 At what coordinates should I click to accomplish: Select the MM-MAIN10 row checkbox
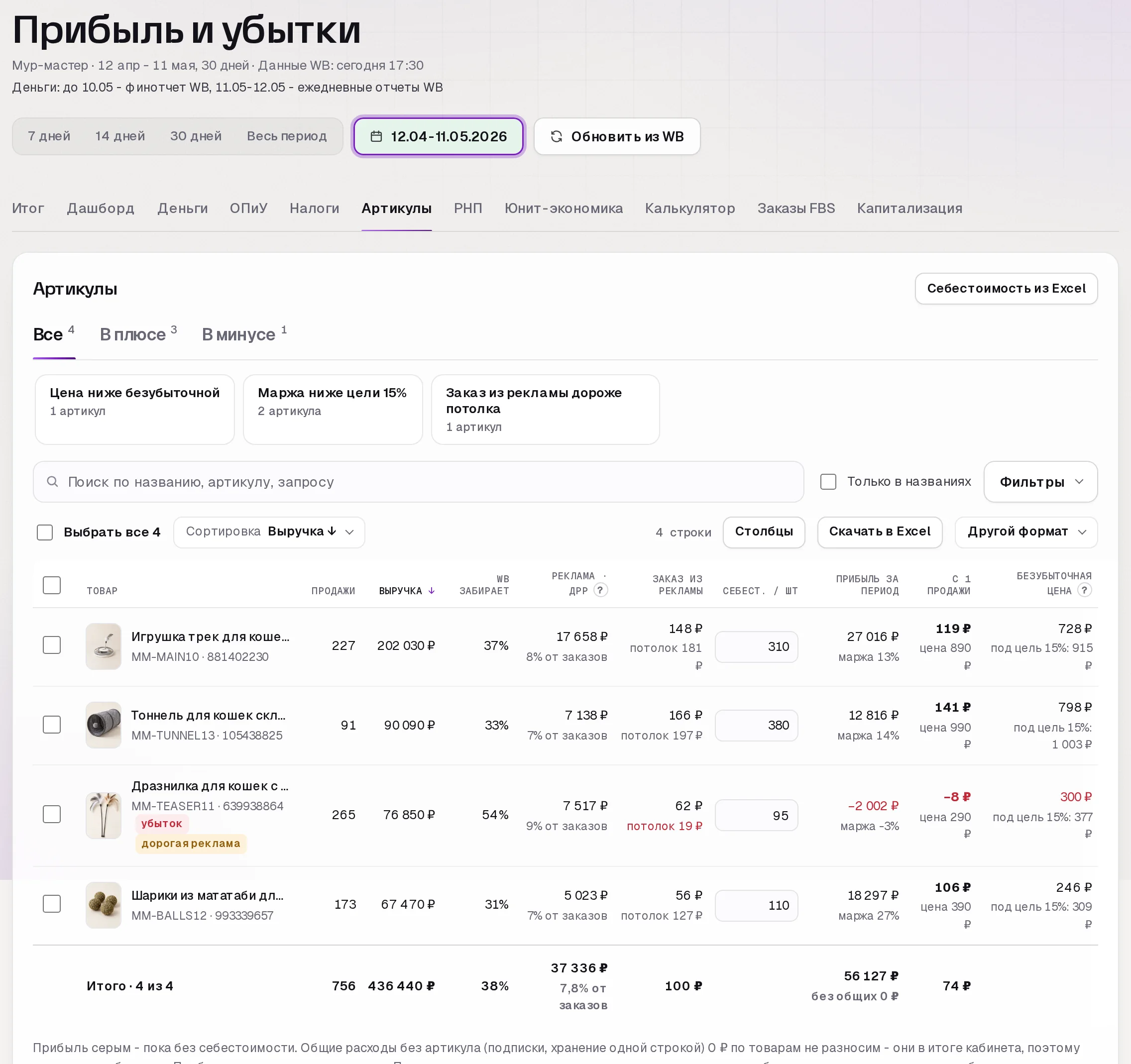pos(52,645)
